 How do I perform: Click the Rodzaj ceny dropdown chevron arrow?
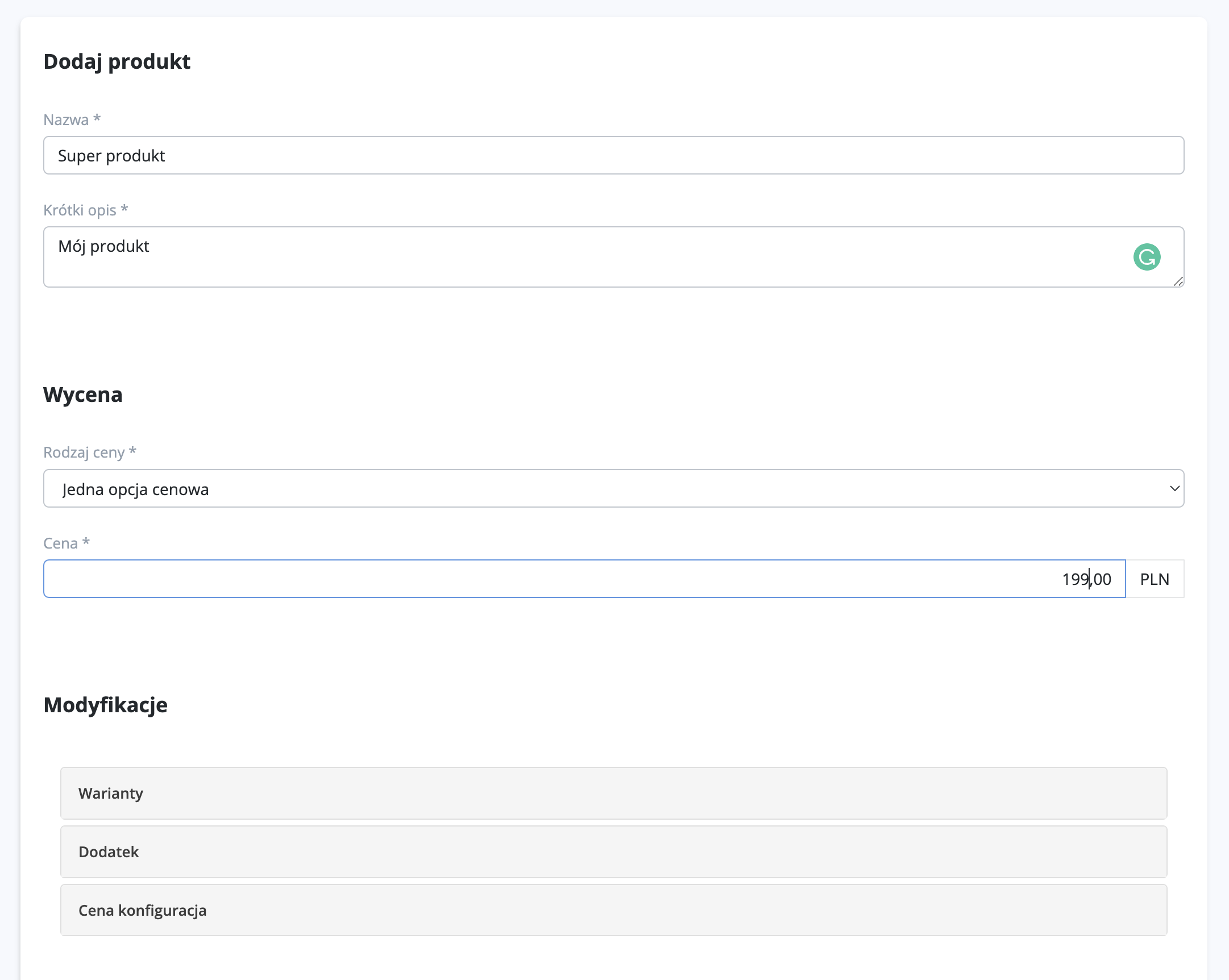(1174, 488)
